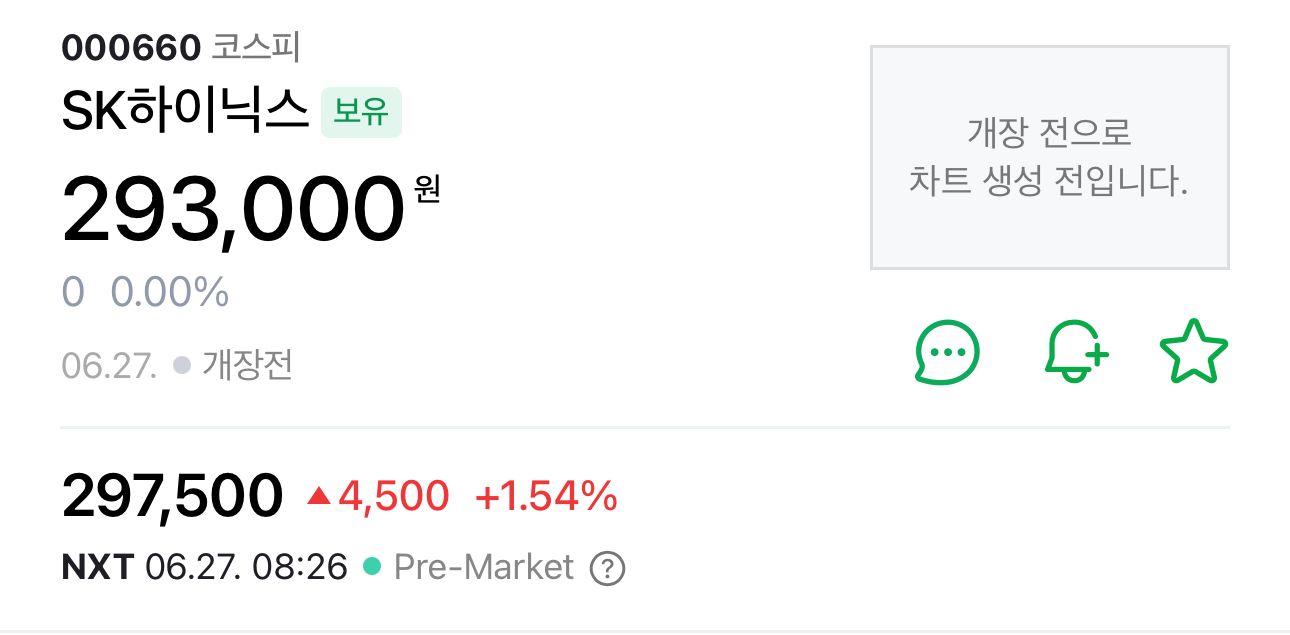Click the gray 개장전 status dot
The image size is (1290, 635).
click(x=181, y=365)
